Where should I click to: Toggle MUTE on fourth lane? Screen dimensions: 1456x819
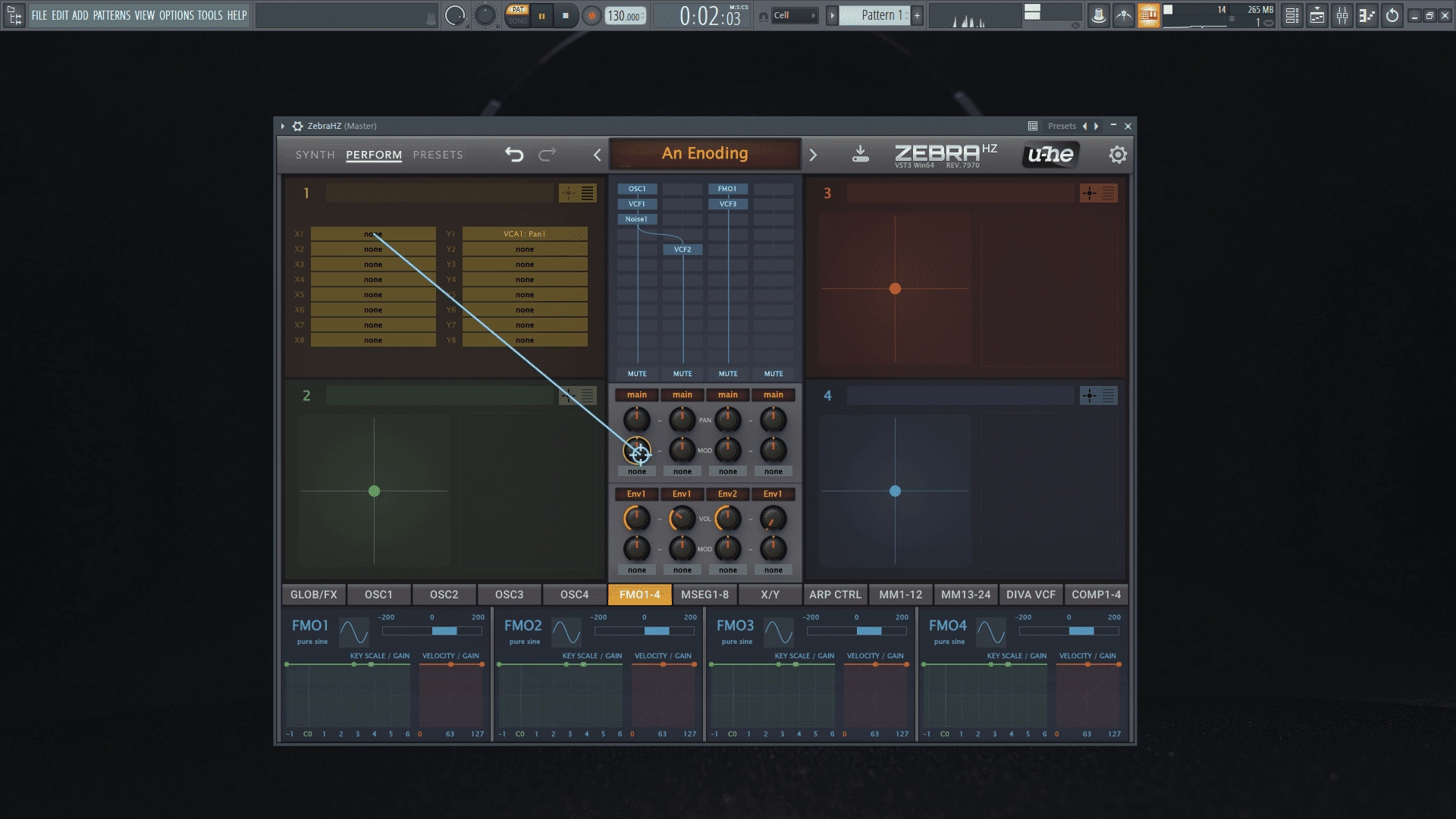point(773,374)
